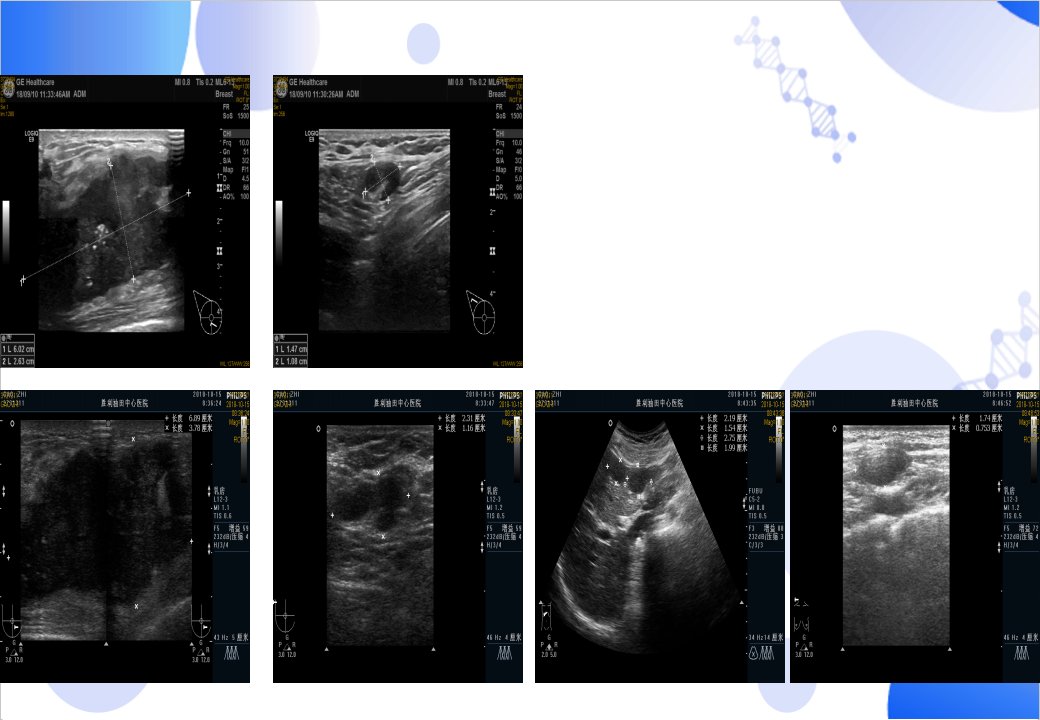Select the Philips ultrasound image timestamped 8:46:52

click(915, 536)
